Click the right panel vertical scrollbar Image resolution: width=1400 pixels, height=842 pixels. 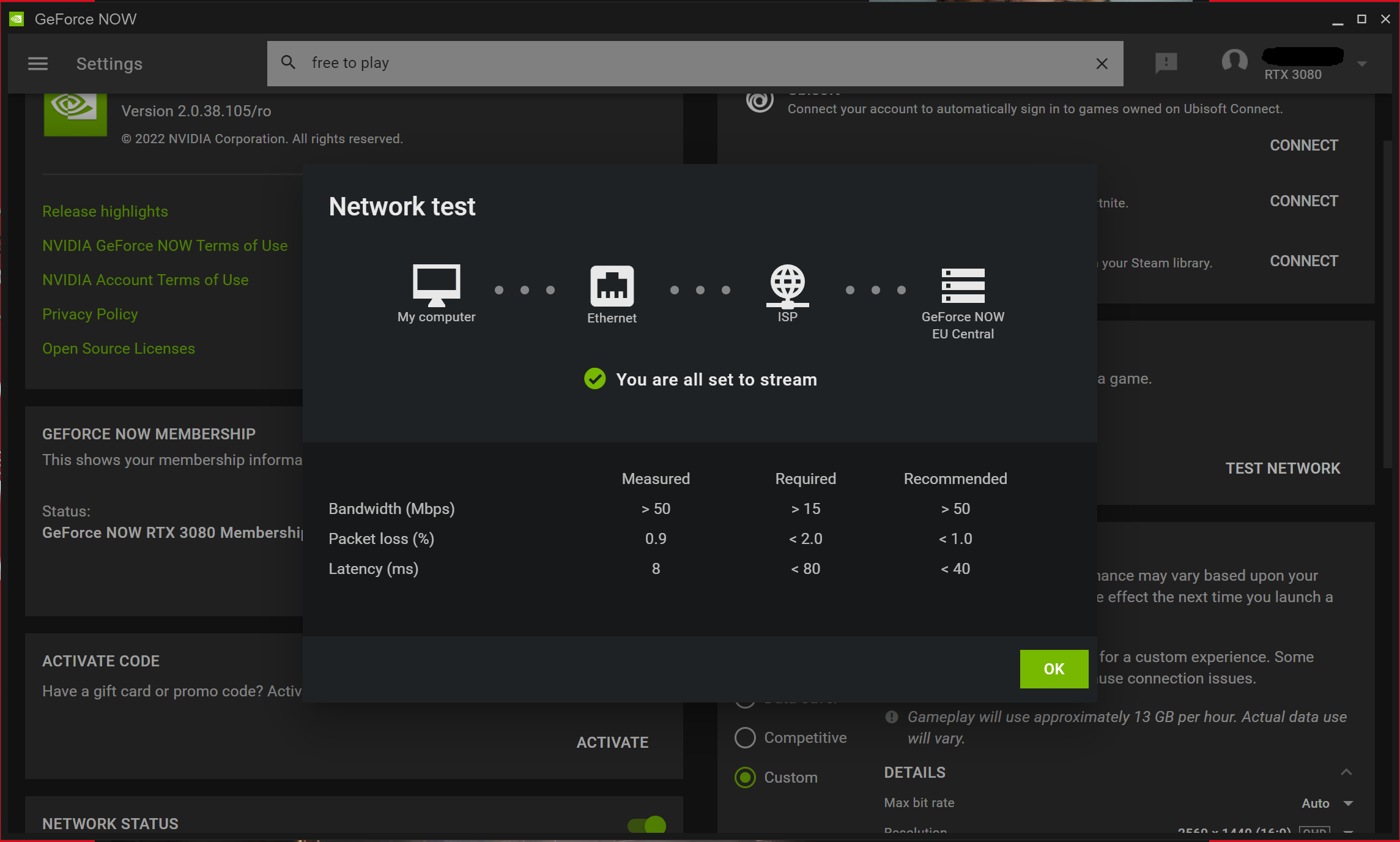click(1387, 305)
